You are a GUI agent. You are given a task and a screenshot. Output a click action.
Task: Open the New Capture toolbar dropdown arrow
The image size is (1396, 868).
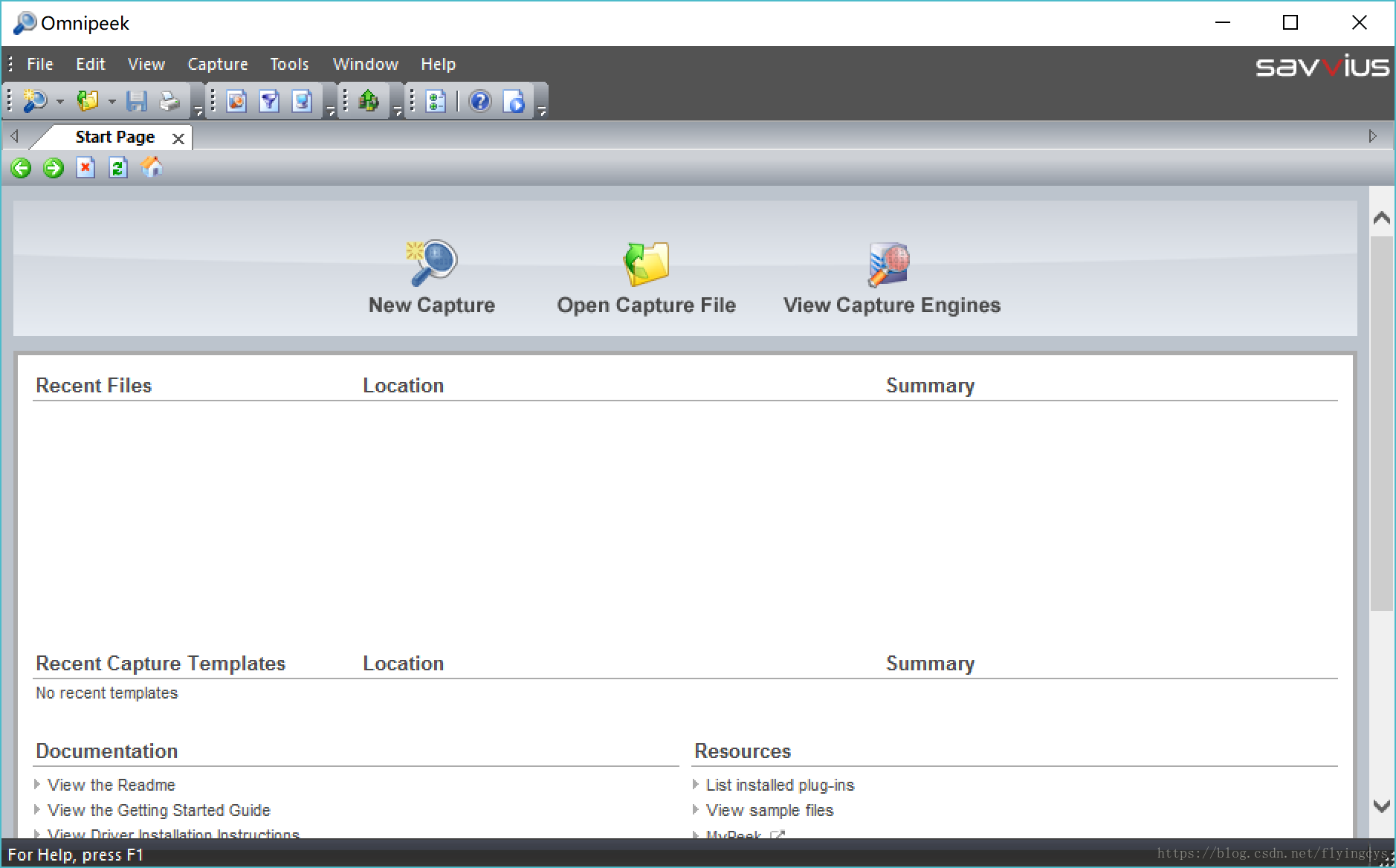pos(60,101)
